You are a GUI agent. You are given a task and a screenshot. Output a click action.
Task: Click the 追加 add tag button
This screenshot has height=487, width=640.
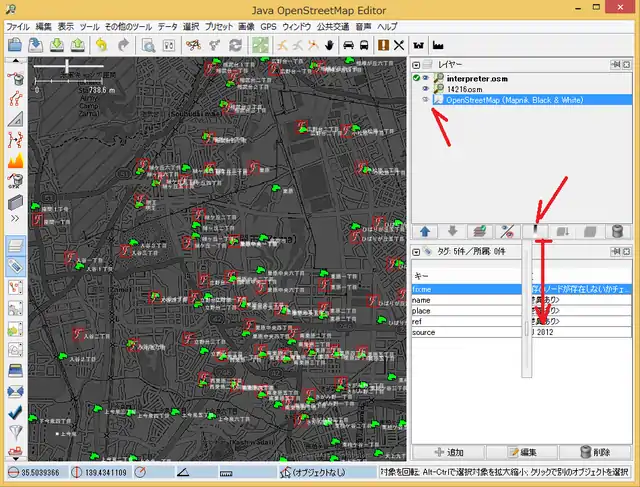tap(447, 452)
